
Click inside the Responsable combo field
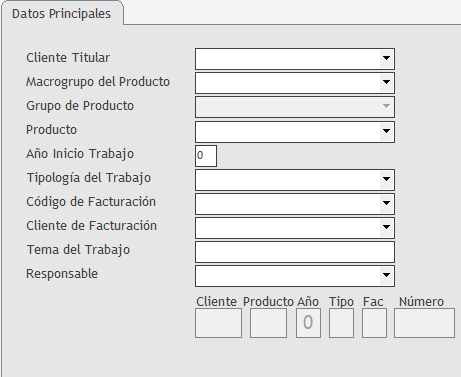(x=288, y=276)
